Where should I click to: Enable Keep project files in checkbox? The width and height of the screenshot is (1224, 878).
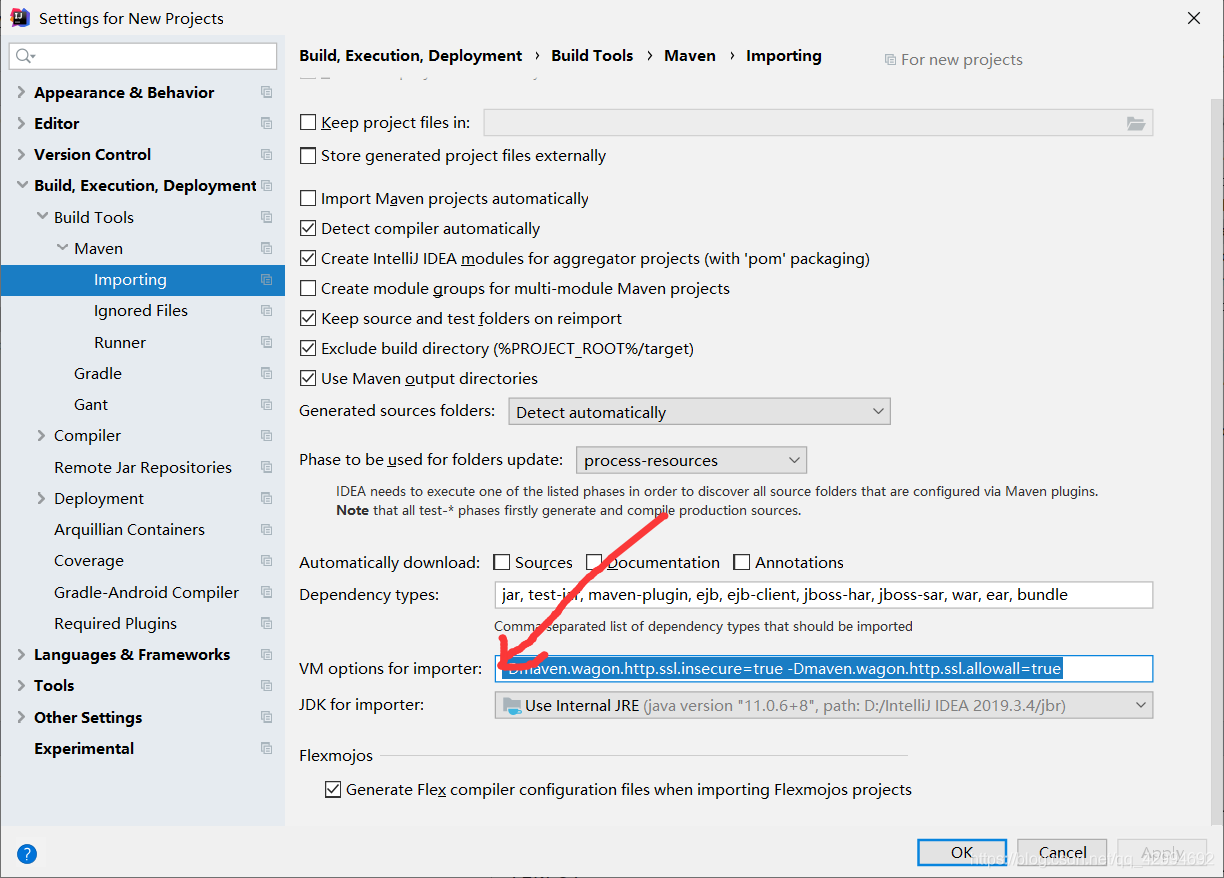point(308,122)
